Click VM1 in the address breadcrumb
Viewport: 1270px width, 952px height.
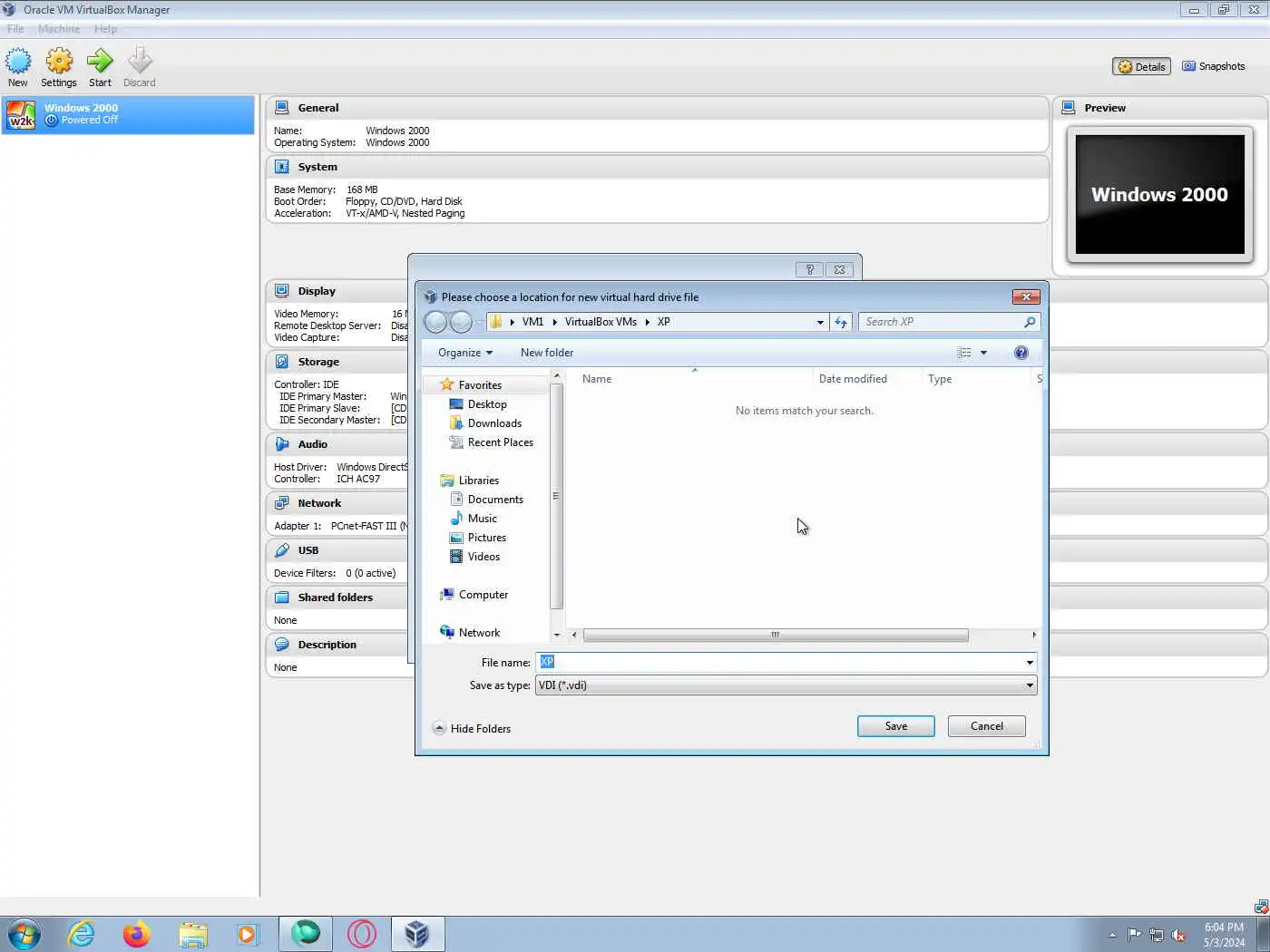532,322
